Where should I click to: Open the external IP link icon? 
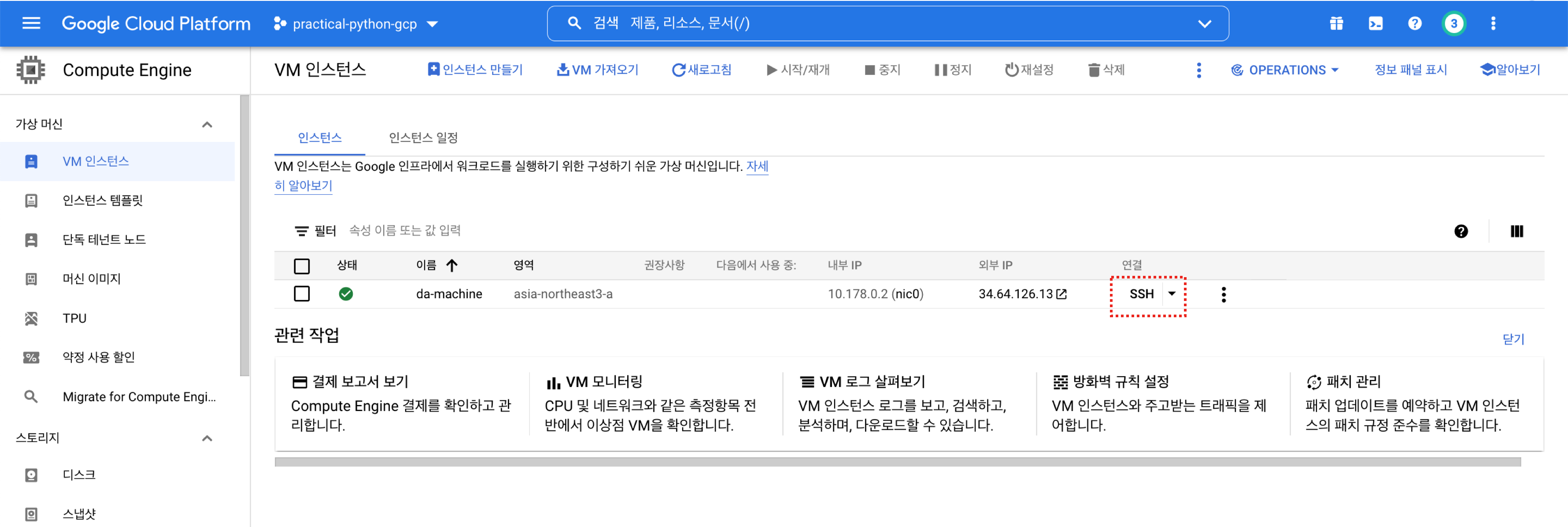(x=1061, y=294)
